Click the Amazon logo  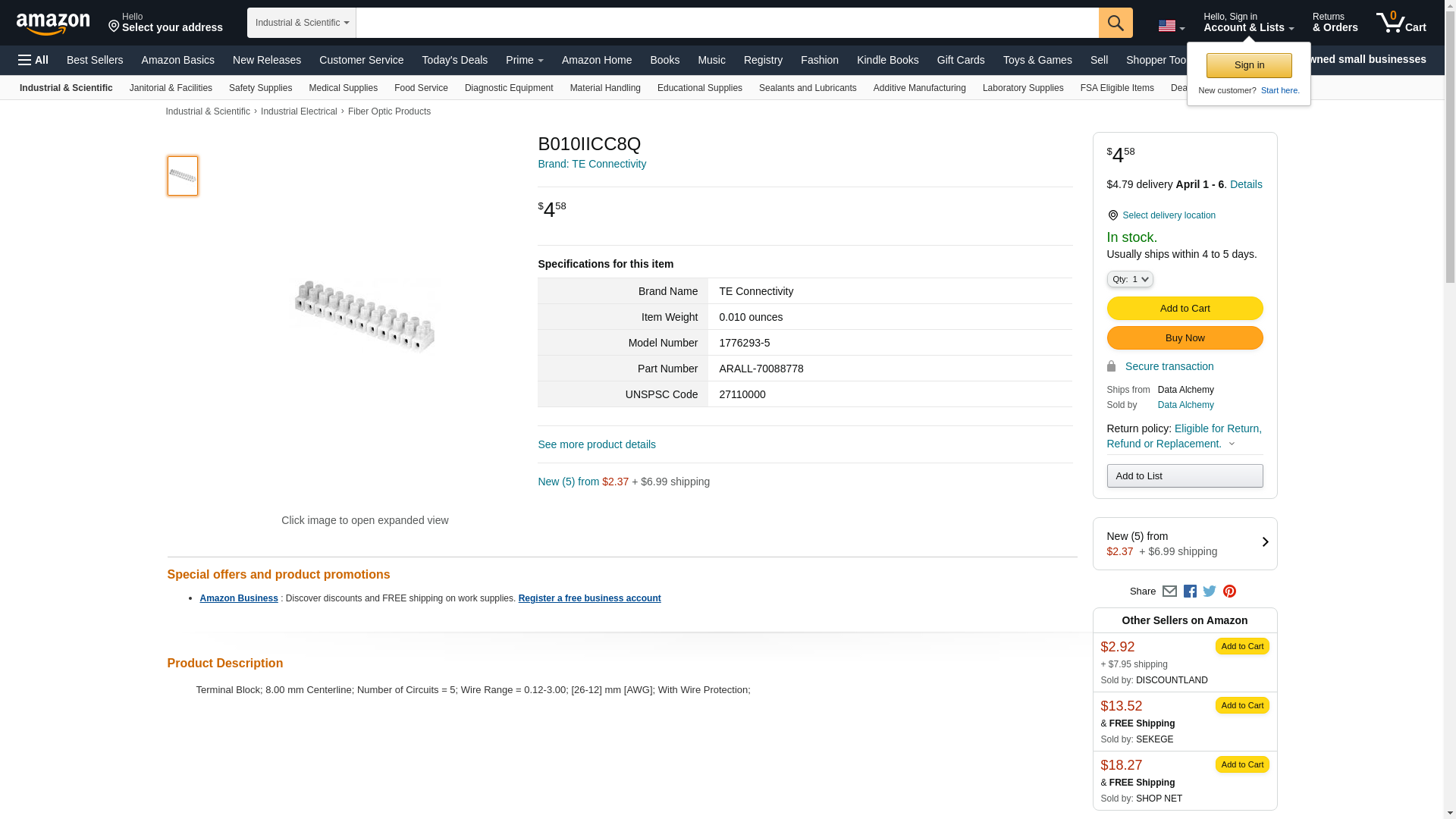(x=53, y=24)
